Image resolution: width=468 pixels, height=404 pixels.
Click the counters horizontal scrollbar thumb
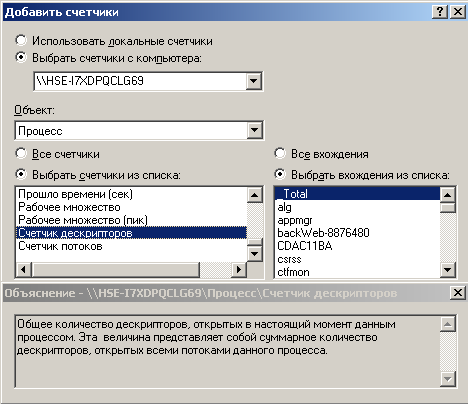coord(116,269)
